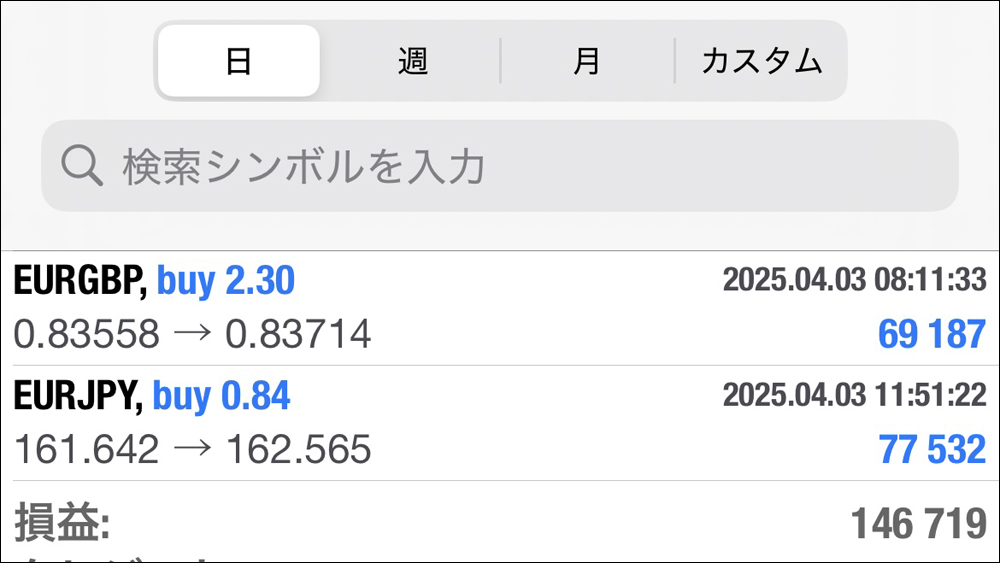Select the EURGBP close price 0.83714
The image size is (1000, 563).
tap(298, 334)
